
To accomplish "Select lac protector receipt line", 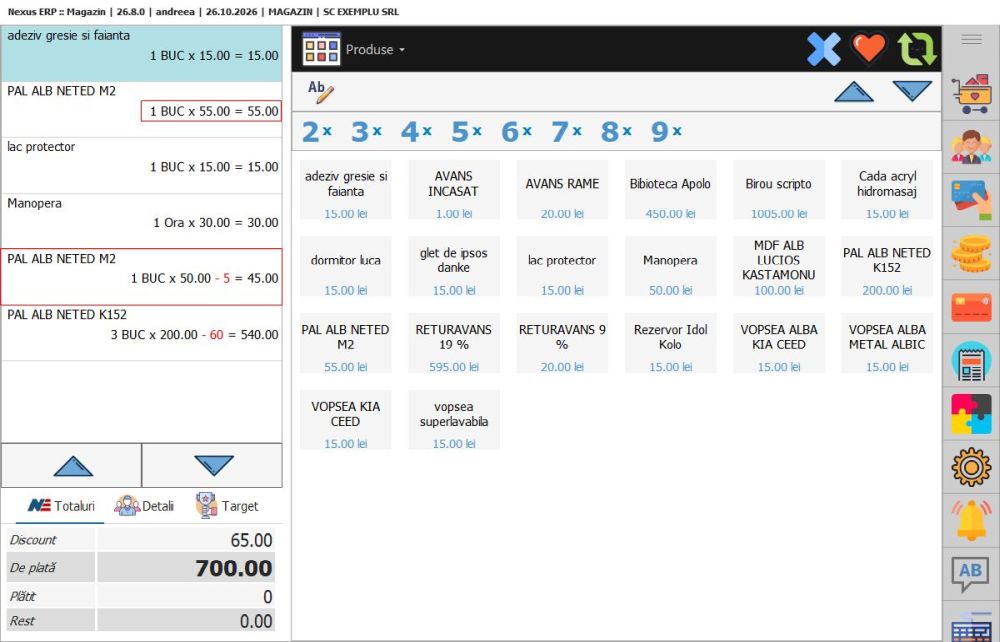I will [x=141, y=165].
